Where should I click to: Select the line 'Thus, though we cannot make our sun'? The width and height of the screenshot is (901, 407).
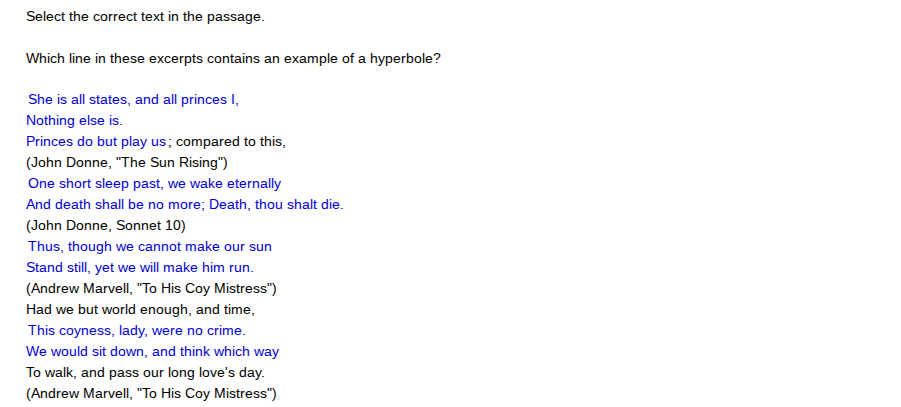[x=150, y=247]
